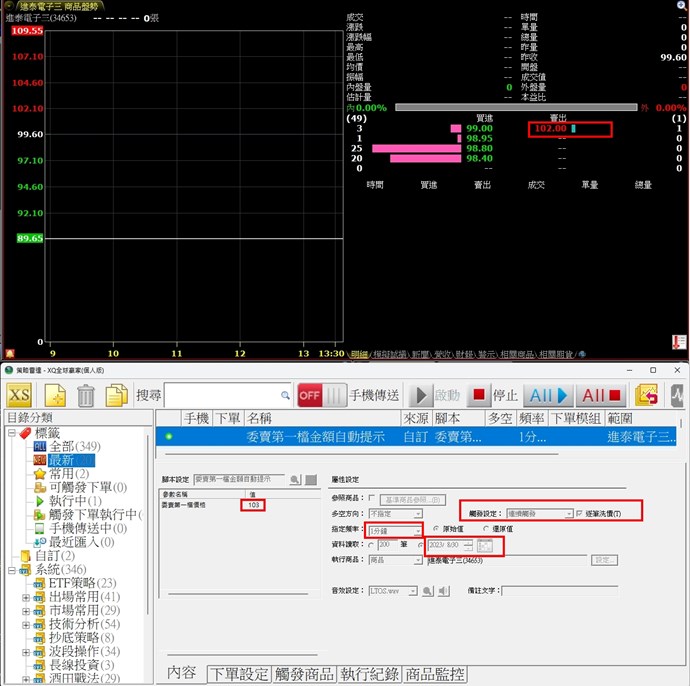This screenshot has height=686, width=690.
Task: Switch to the 下單設定 tab
Action: (238, 674)
